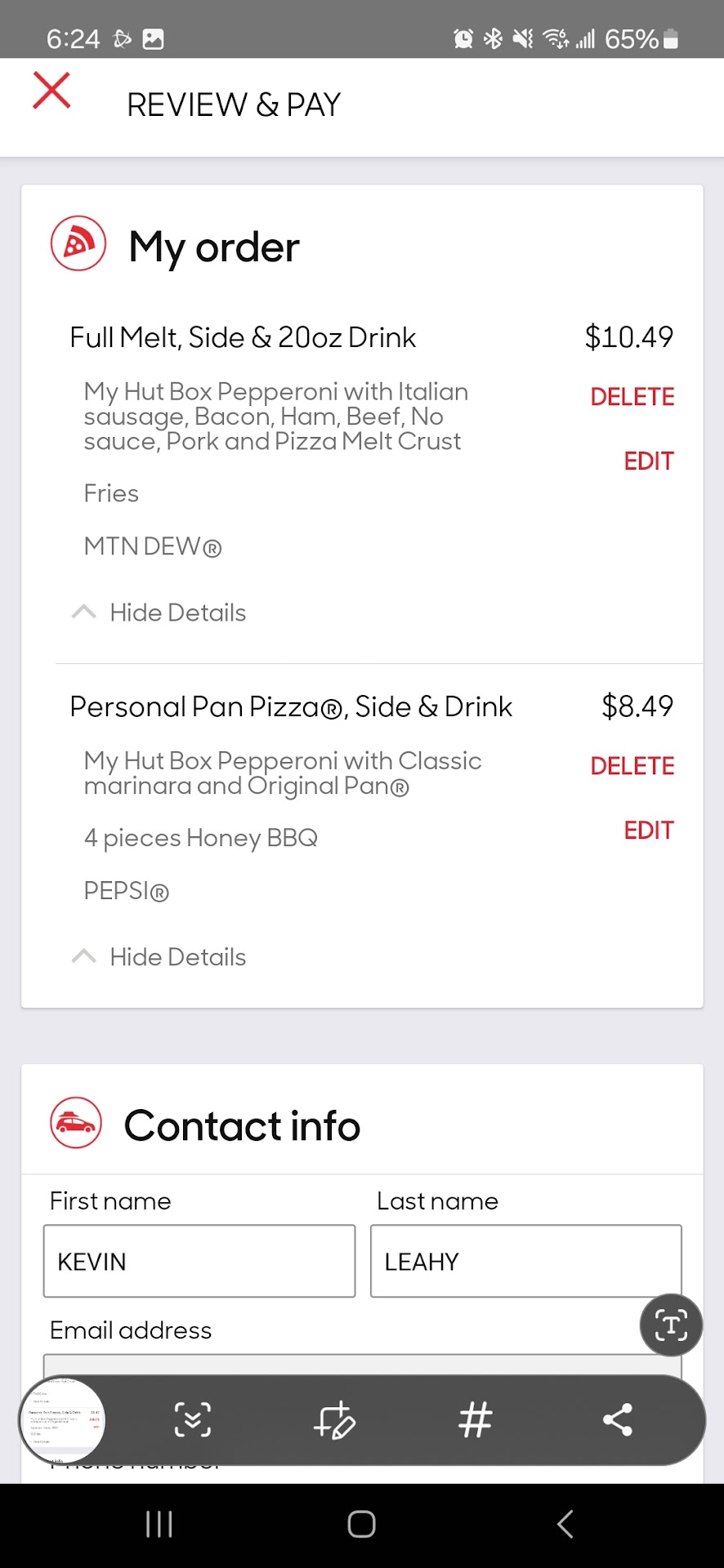Edit the First name field containing KEVIN
This screenshot has height=1568, width=724.
click(199, 1261)
